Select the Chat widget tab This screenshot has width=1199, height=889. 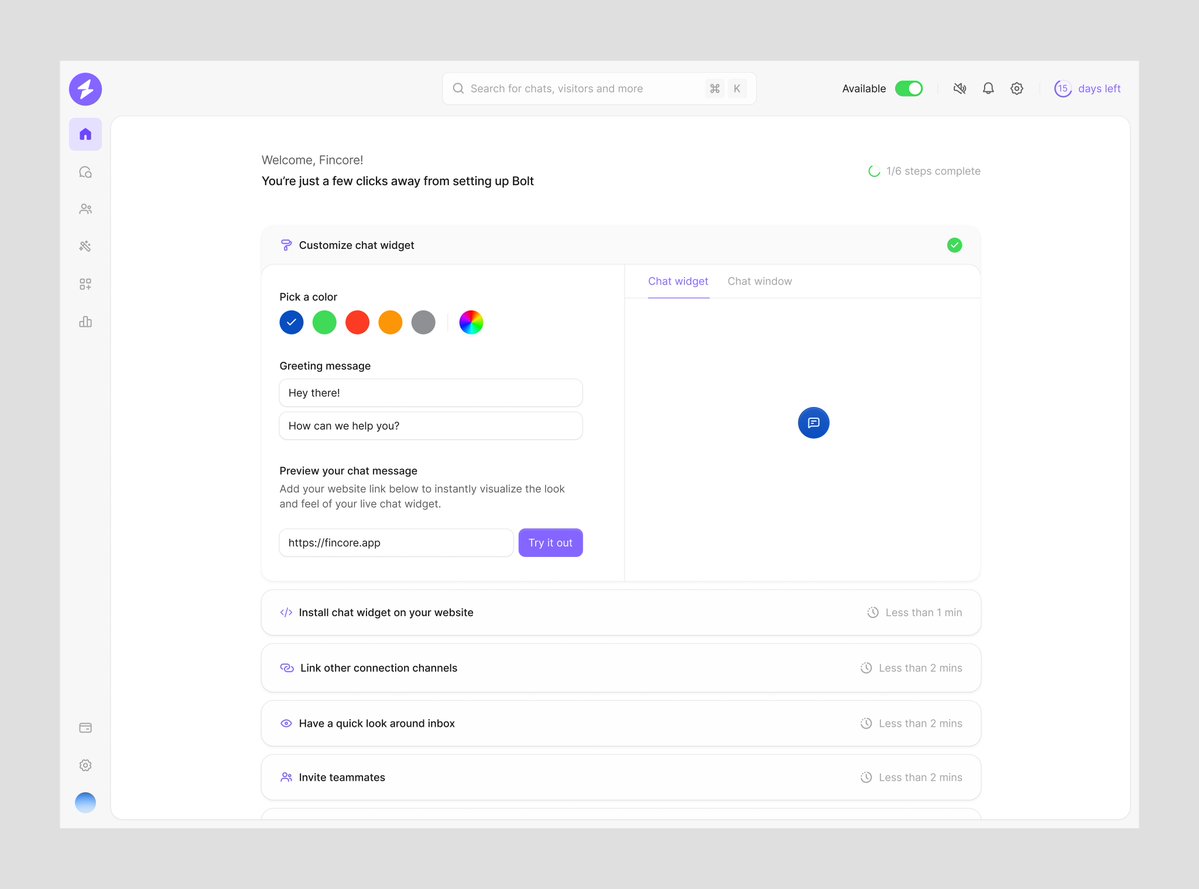click(678, 281)
